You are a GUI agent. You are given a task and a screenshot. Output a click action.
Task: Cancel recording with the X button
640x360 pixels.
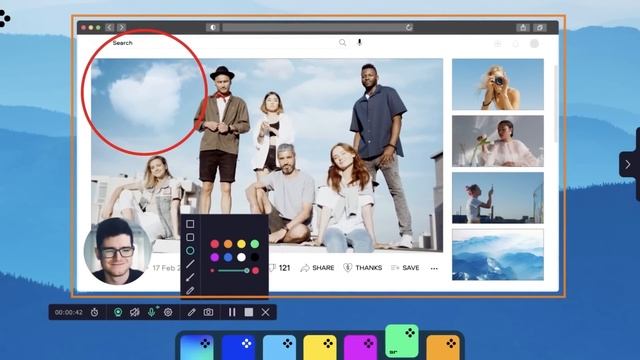tap(265, 312)
